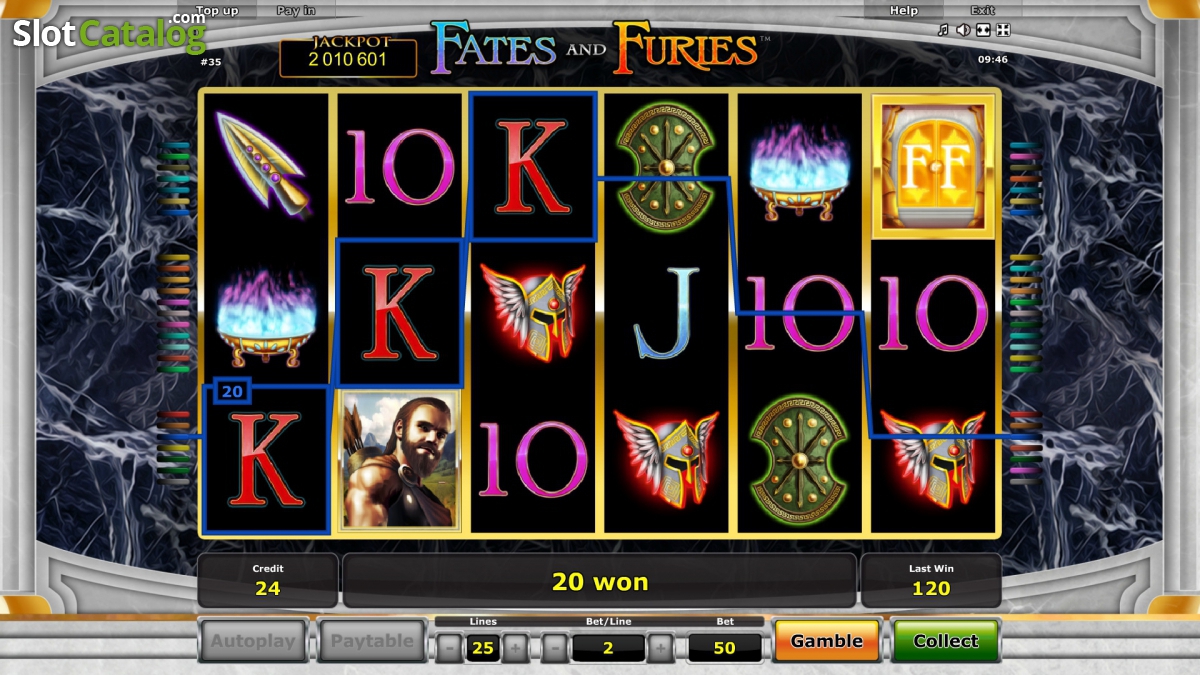The width and height of the screenshot is (1200, 675).
Task: Gamble the current win
Action: pyautogui.click(x=827, y=641)
